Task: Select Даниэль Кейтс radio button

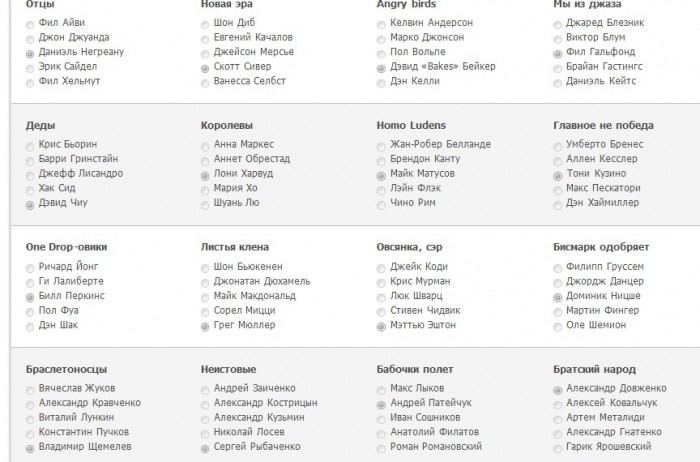Action: coord(557,82)
